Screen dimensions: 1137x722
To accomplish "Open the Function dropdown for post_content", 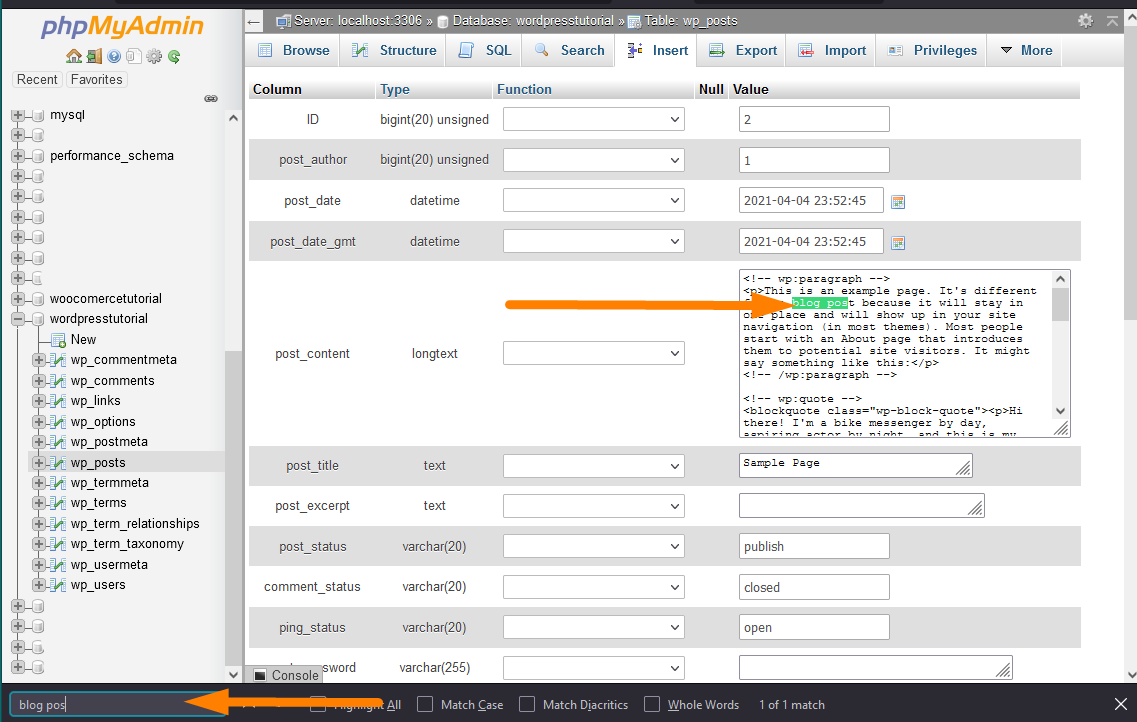I will pos(594,354).
